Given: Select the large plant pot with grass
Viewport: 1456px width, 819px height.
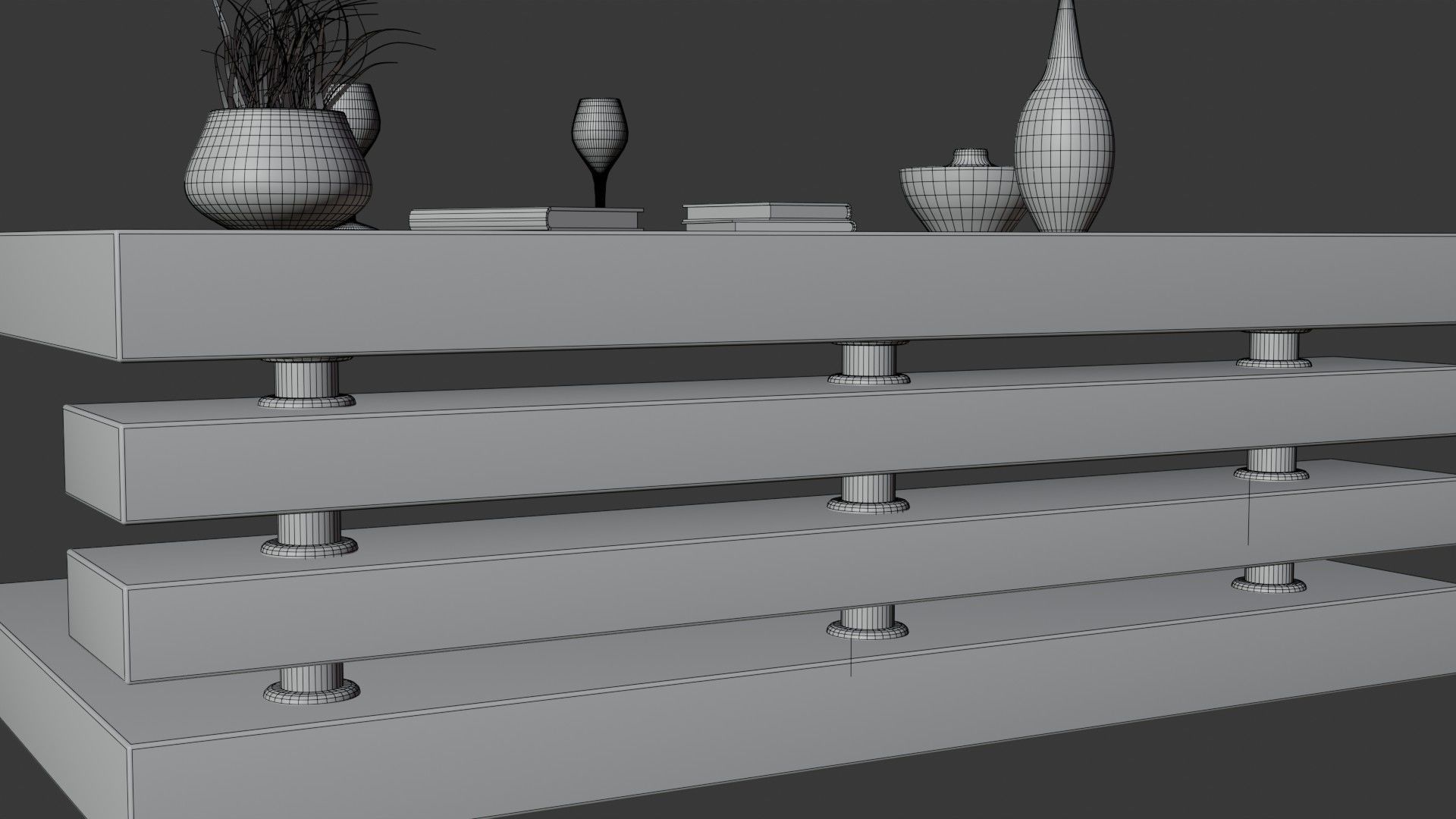Looking at the screenshot, I should click(279, 168).
